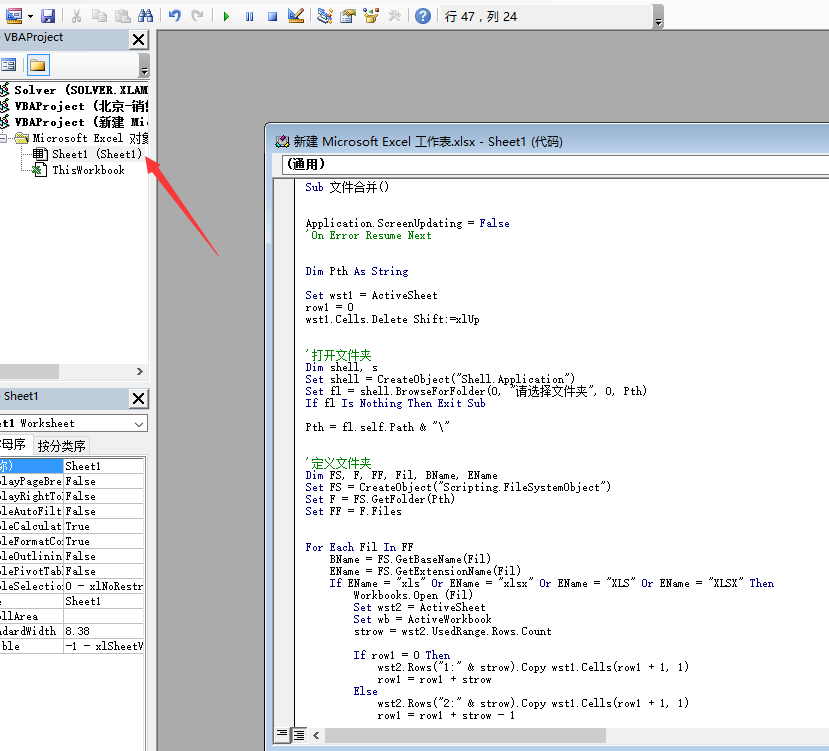Click the 0 - xlNoRestr EnableSelection value
Screen dimensions: 829x751
[x=104, y=586]
